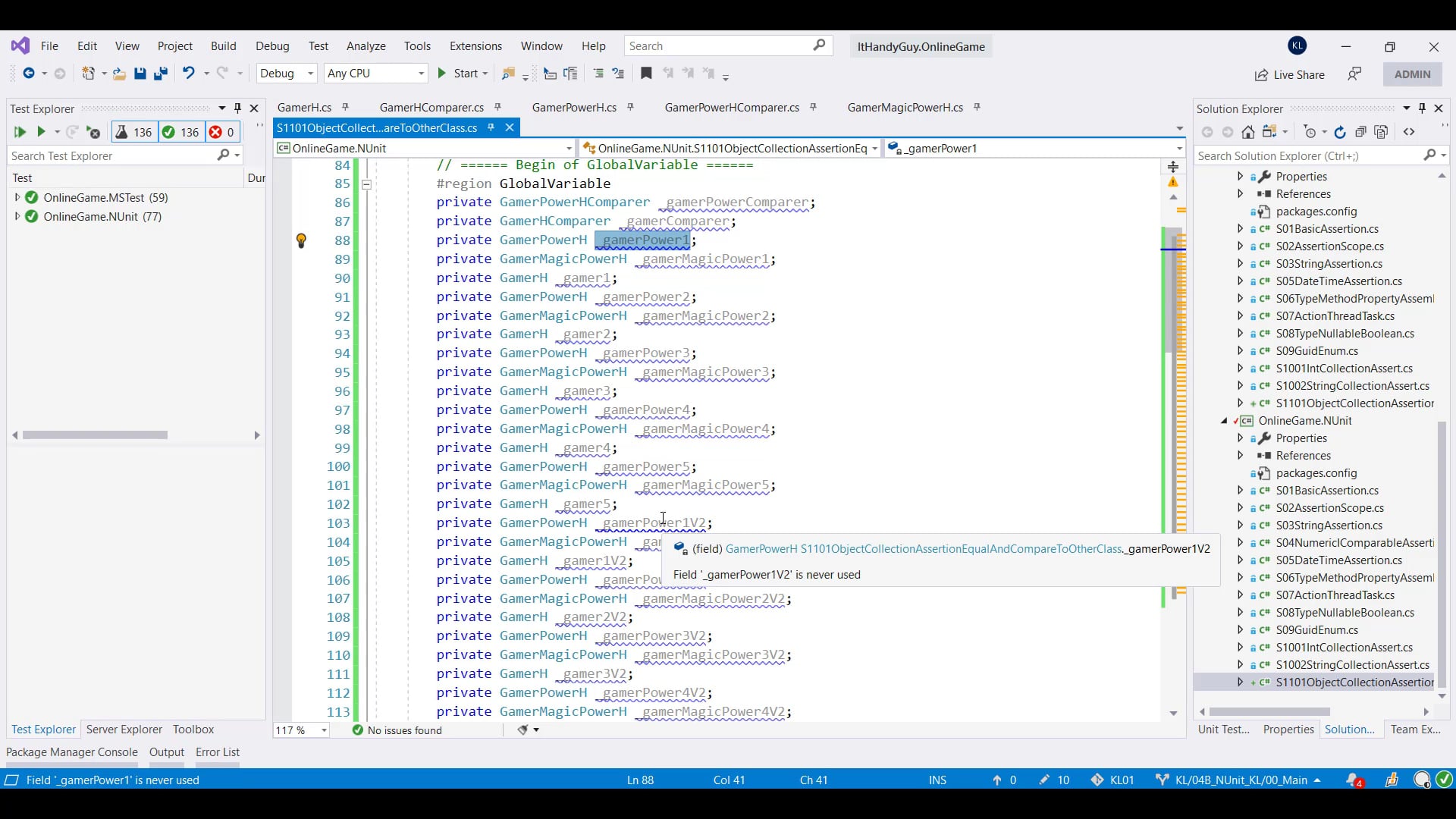Click the Undo toolbar icon
Screen dimensions: 1456x819
click(188, 74)
